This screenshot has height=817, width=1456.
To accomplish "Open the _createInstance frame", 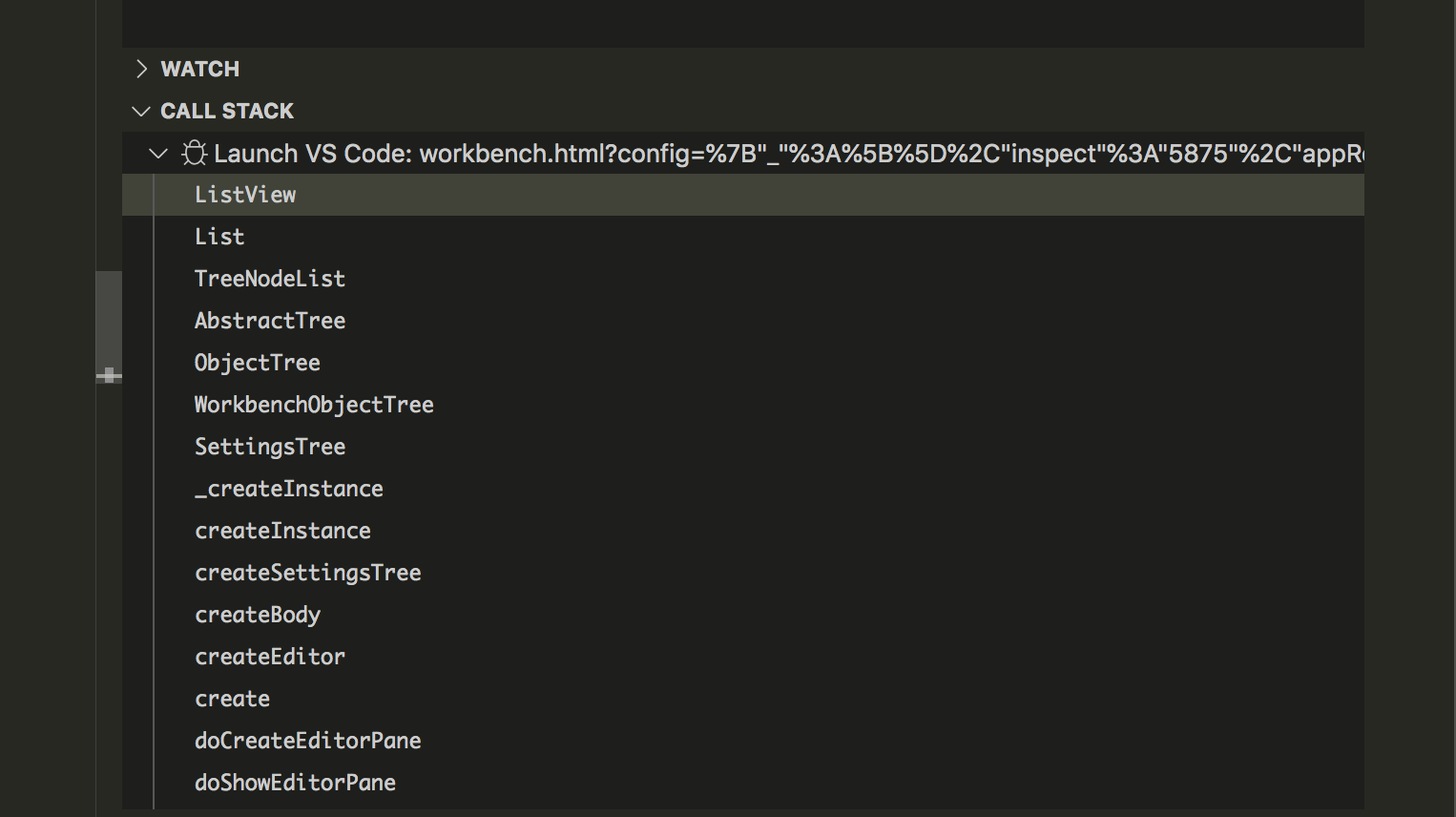I will point(289,488).
